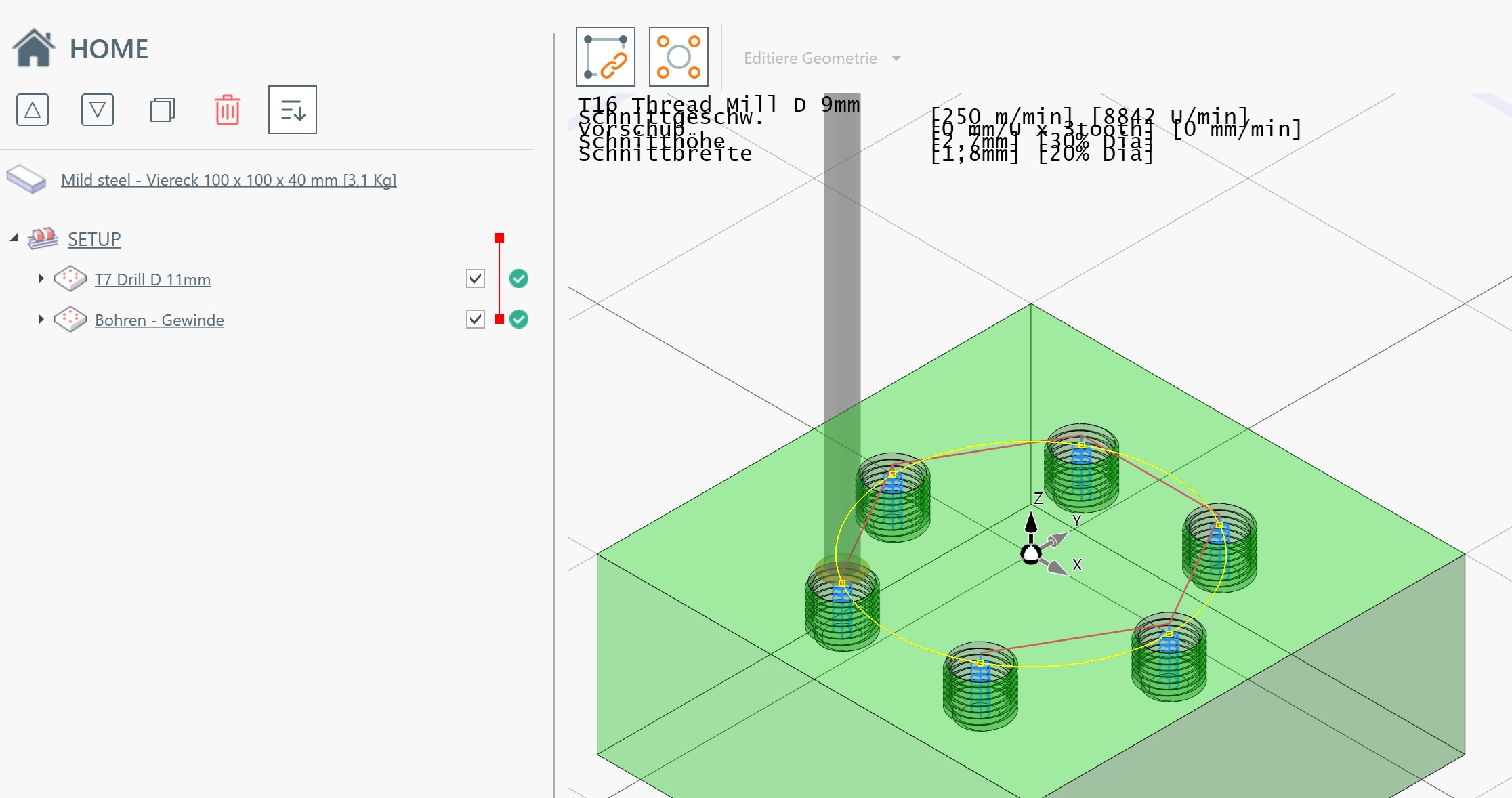1512x798 pixels.
Task: Select the link geometry tool
Action: [606, 57]
